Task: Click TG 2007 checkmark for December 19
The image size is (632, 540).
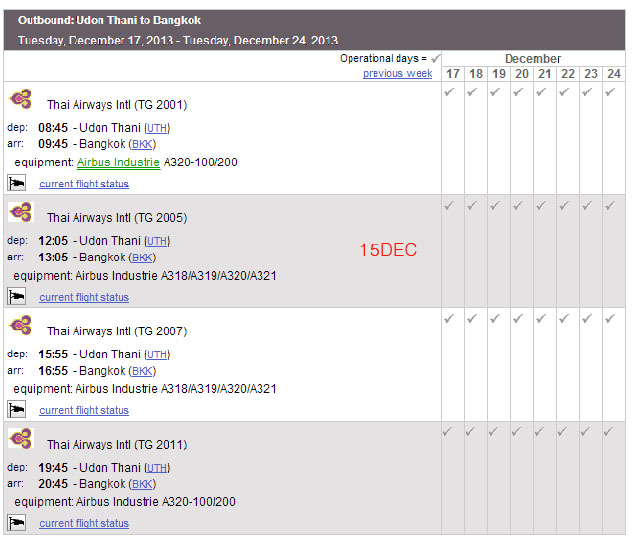Action: 495,319
